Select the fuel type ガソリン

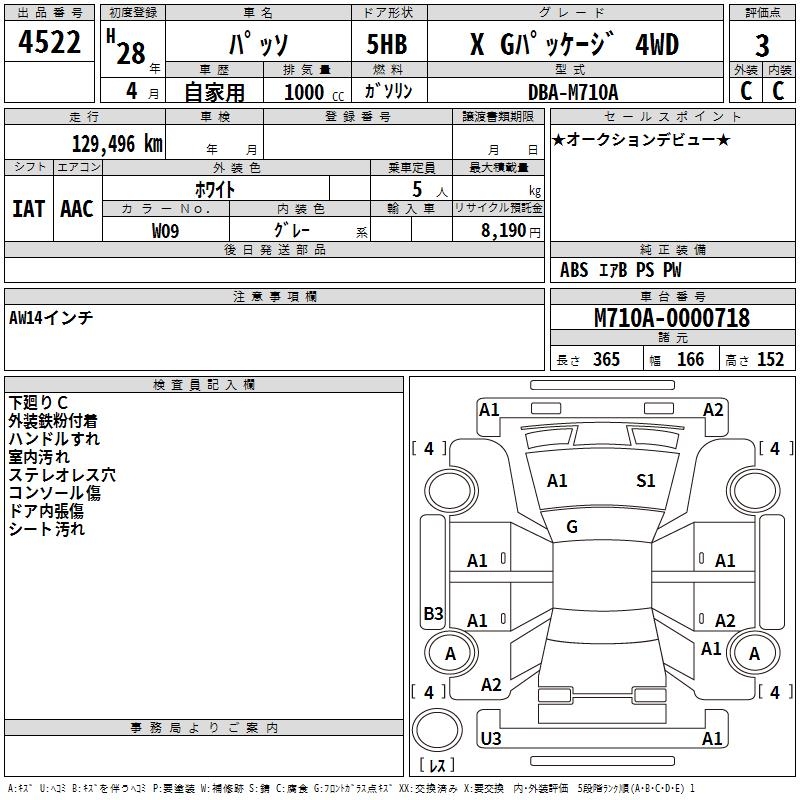pyautogui.click(x=388, y=91)
